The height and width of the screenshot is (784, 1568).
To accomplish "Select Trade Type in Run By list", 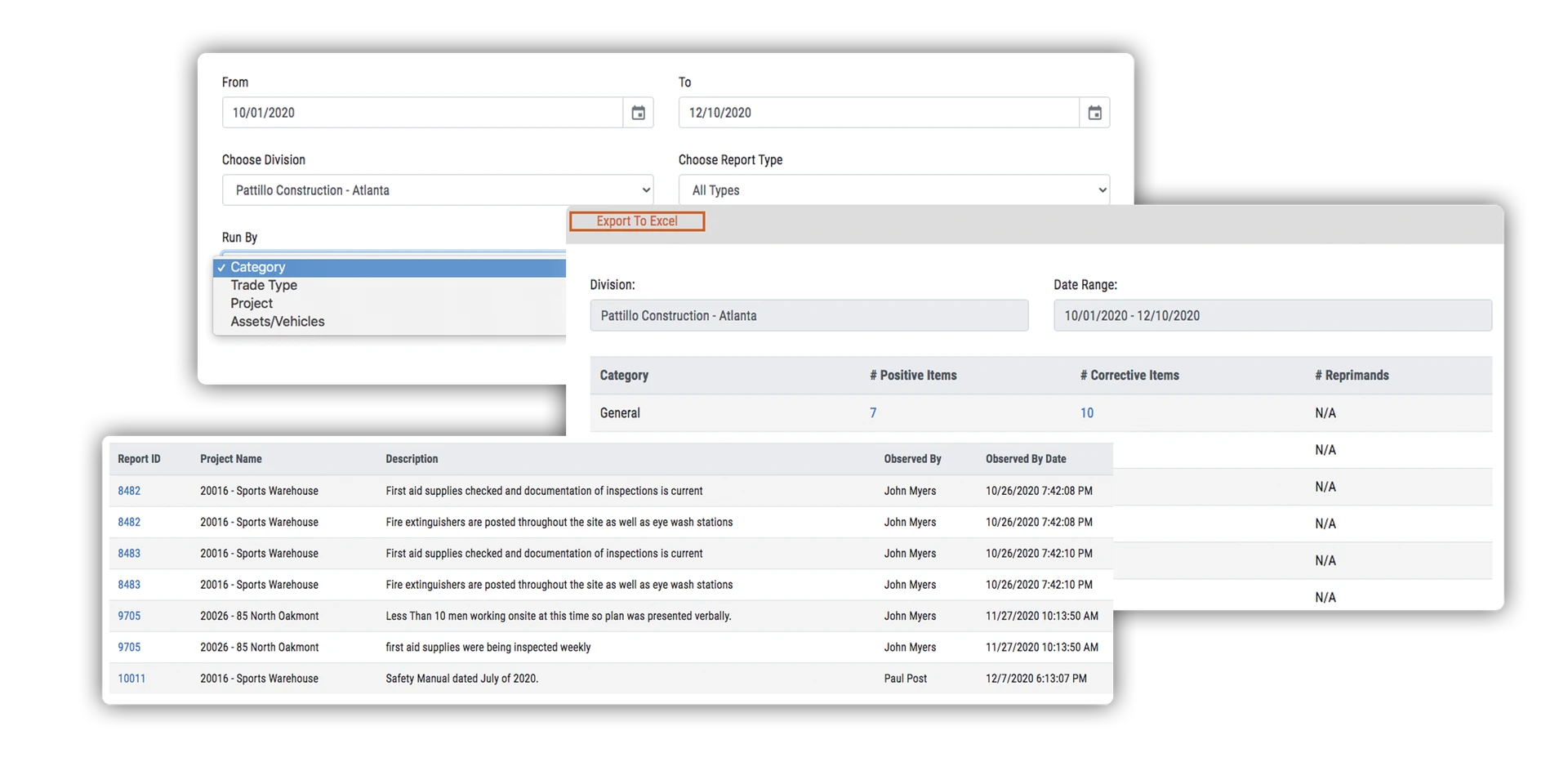I will point(264,285).
